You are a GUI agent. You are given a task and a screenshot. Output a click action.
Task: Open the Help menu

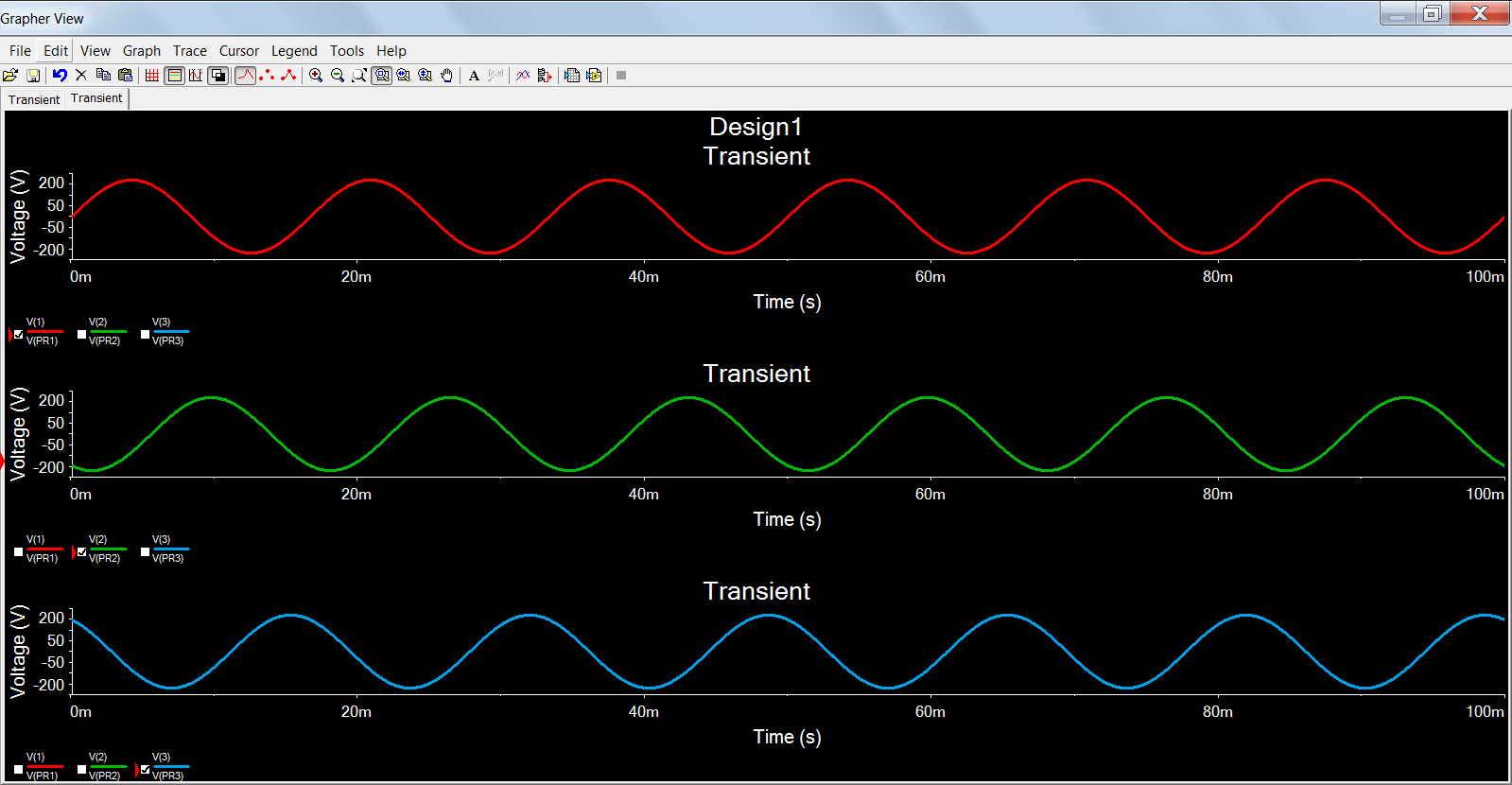coord(391,51)
